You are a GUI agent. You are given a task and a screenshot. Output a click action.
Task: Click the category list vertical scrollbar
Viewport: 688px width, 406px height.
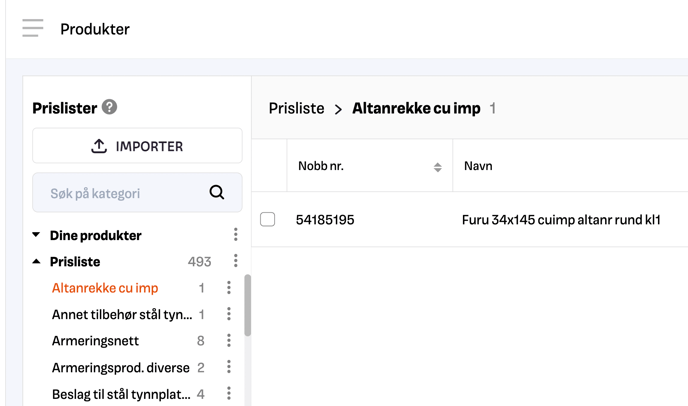pyautogui.click(x=247, y=305)
